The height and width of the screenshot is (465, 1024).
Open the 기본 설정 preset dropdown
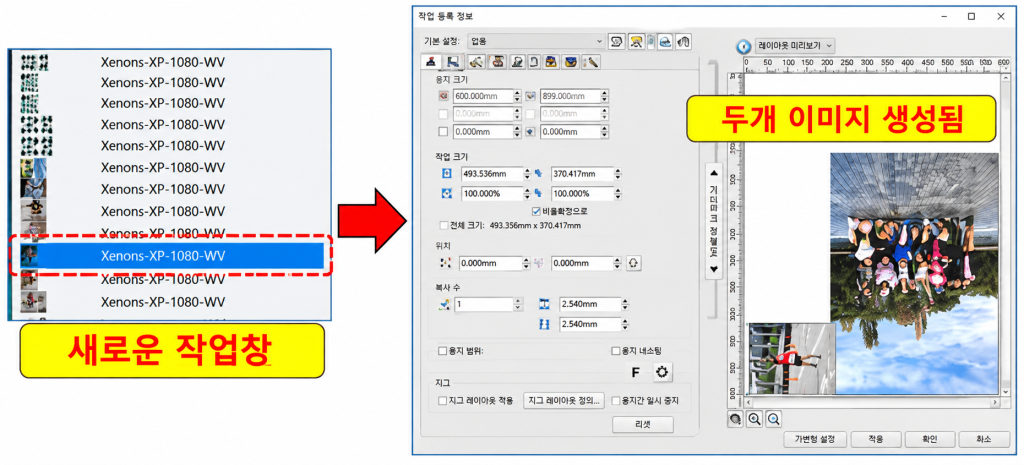[534, 41]
